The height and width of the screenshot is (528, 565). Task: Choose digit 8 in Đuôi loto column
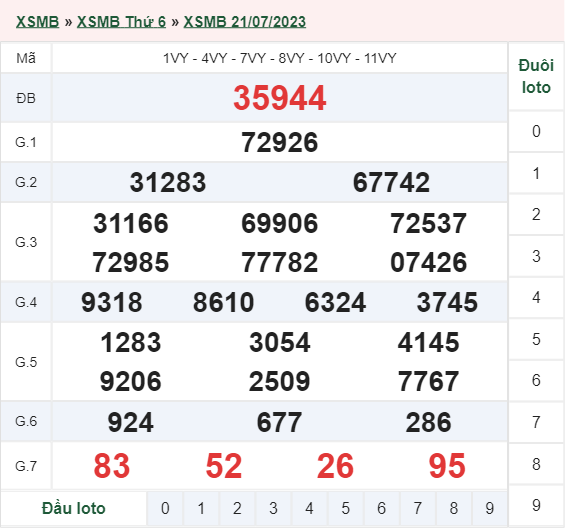536,464
